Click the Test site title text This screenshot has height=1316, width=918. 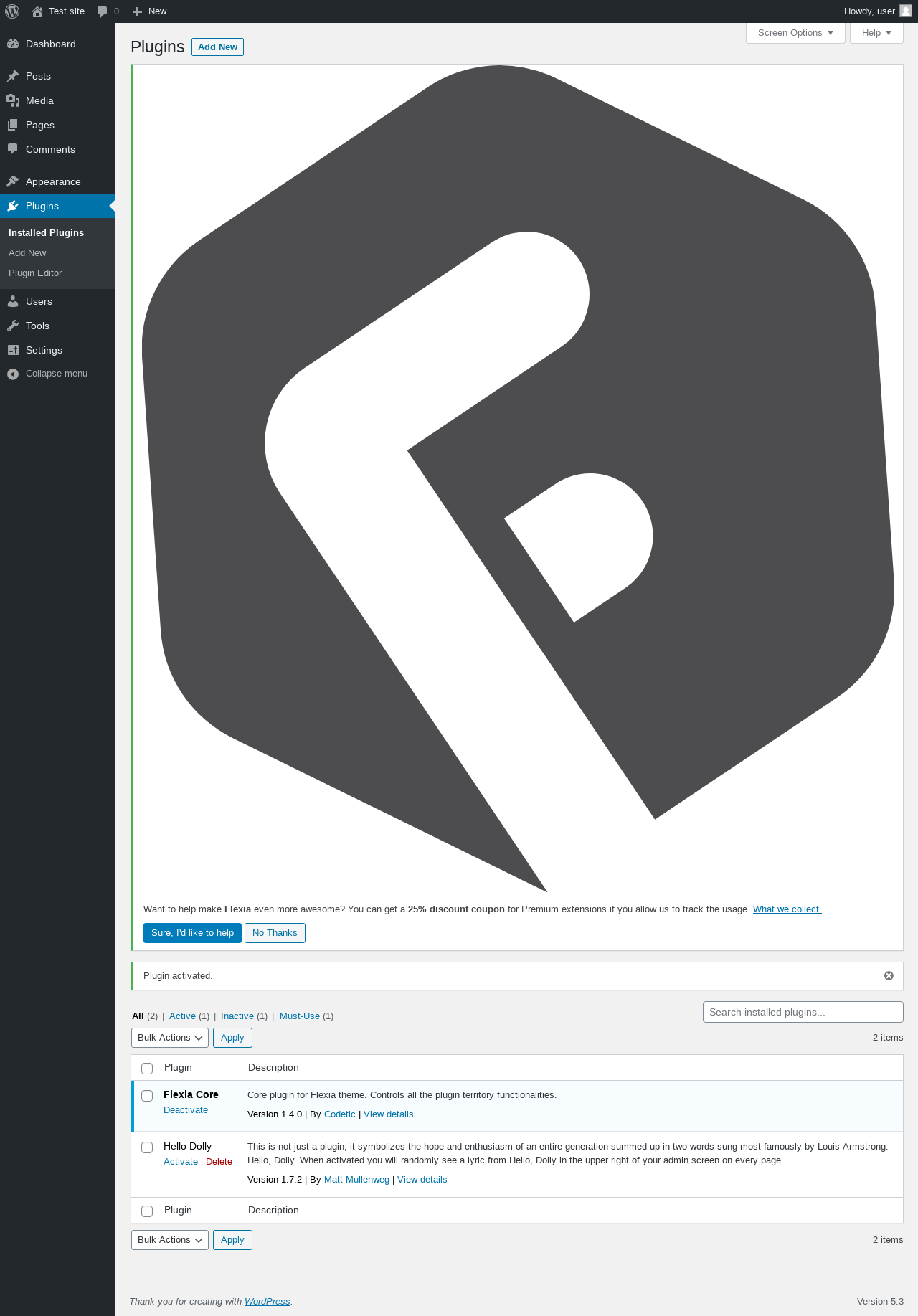[67, 11]
